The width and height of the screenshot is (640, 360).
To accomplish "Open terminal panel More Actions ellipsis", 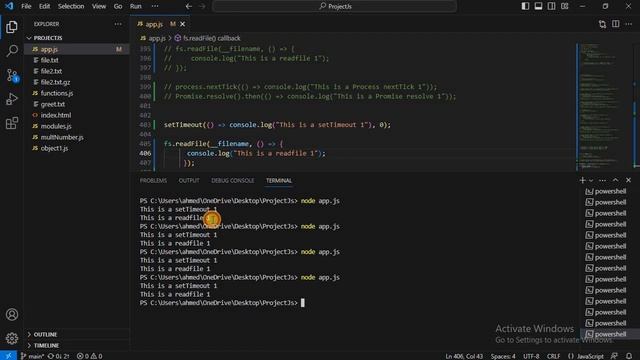I will click(602, 180).
